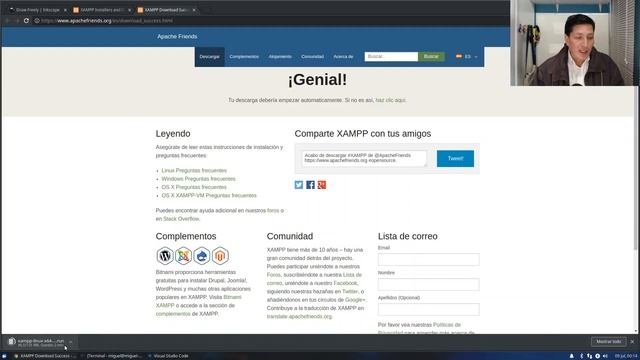Open the Descargar menu item
640x360 pixels.
(209, 57)
